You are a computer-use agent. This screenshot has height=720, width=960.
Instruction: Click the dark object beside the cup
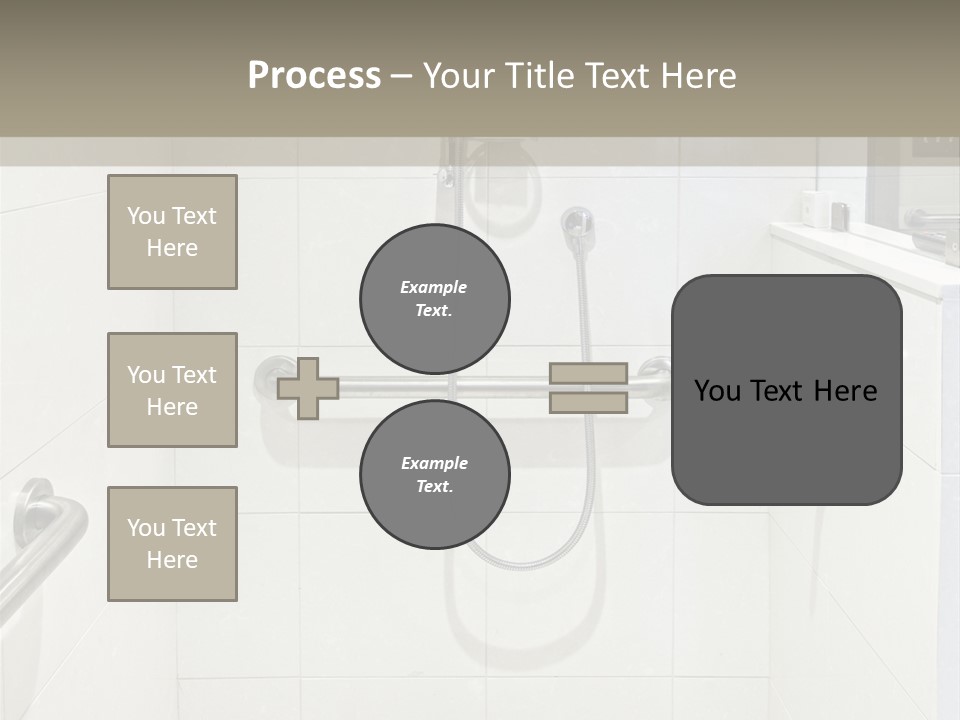[x=840, y=214]
